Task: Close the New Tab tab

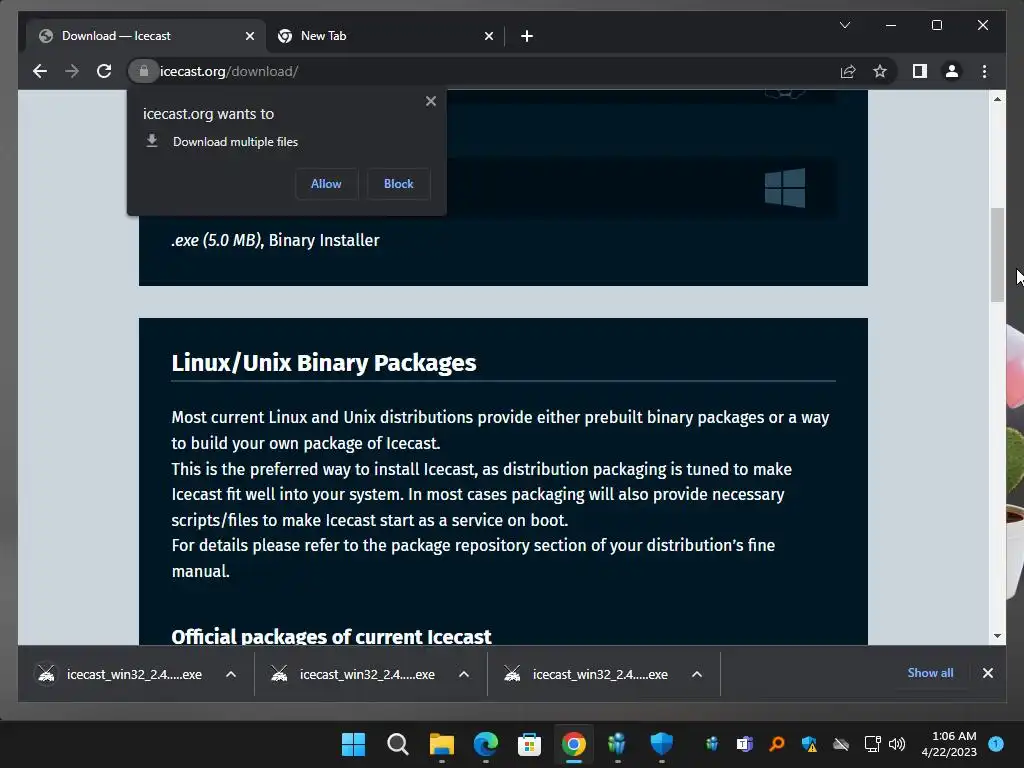Action: point(488,36)
